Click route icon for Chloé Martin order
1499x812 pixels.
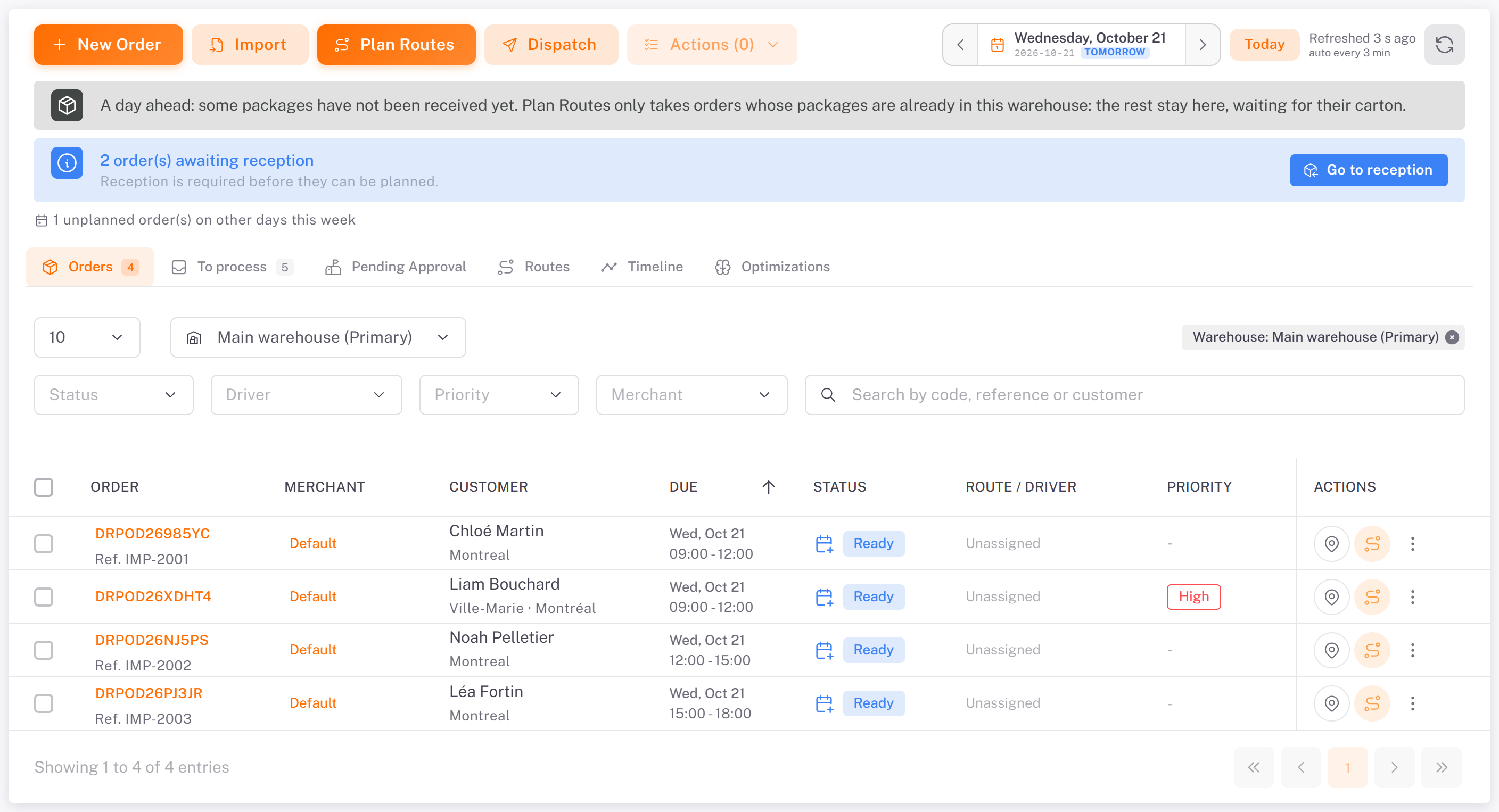point(1372,543)
